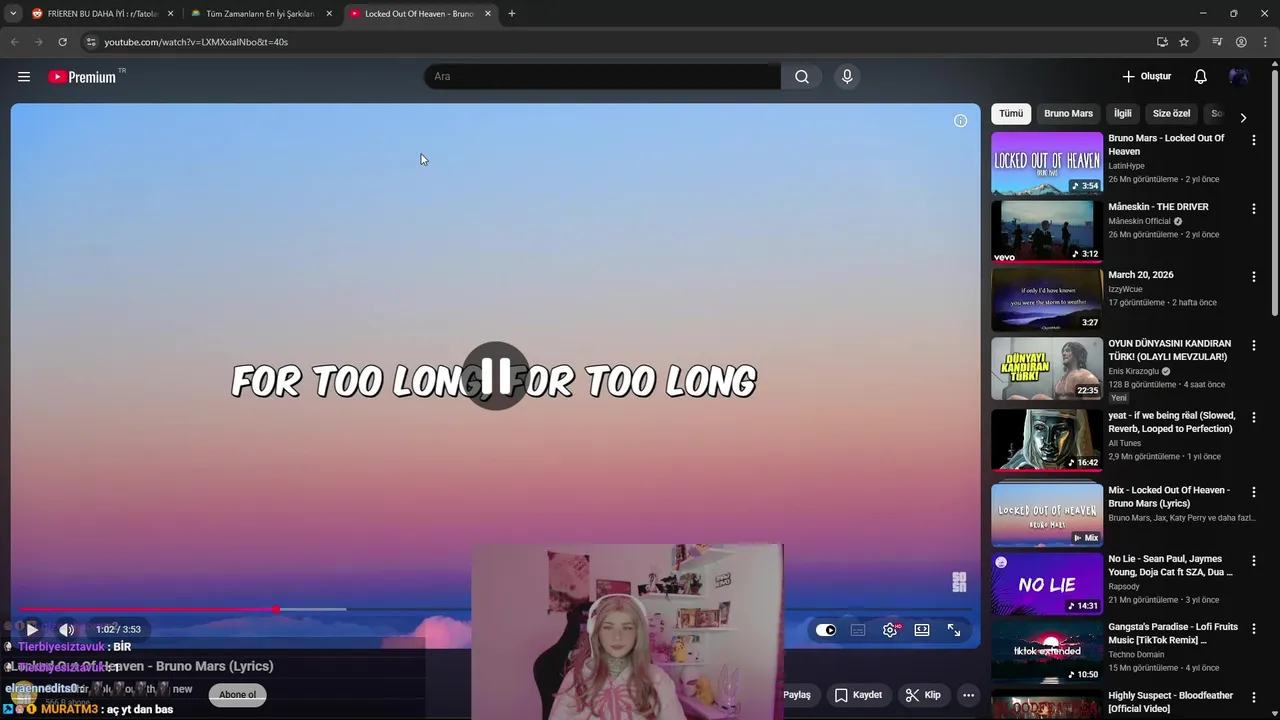Open the YouTube guide hamburger menu
This screenshot has height=720, width=1280.
[x=24, y=77]
